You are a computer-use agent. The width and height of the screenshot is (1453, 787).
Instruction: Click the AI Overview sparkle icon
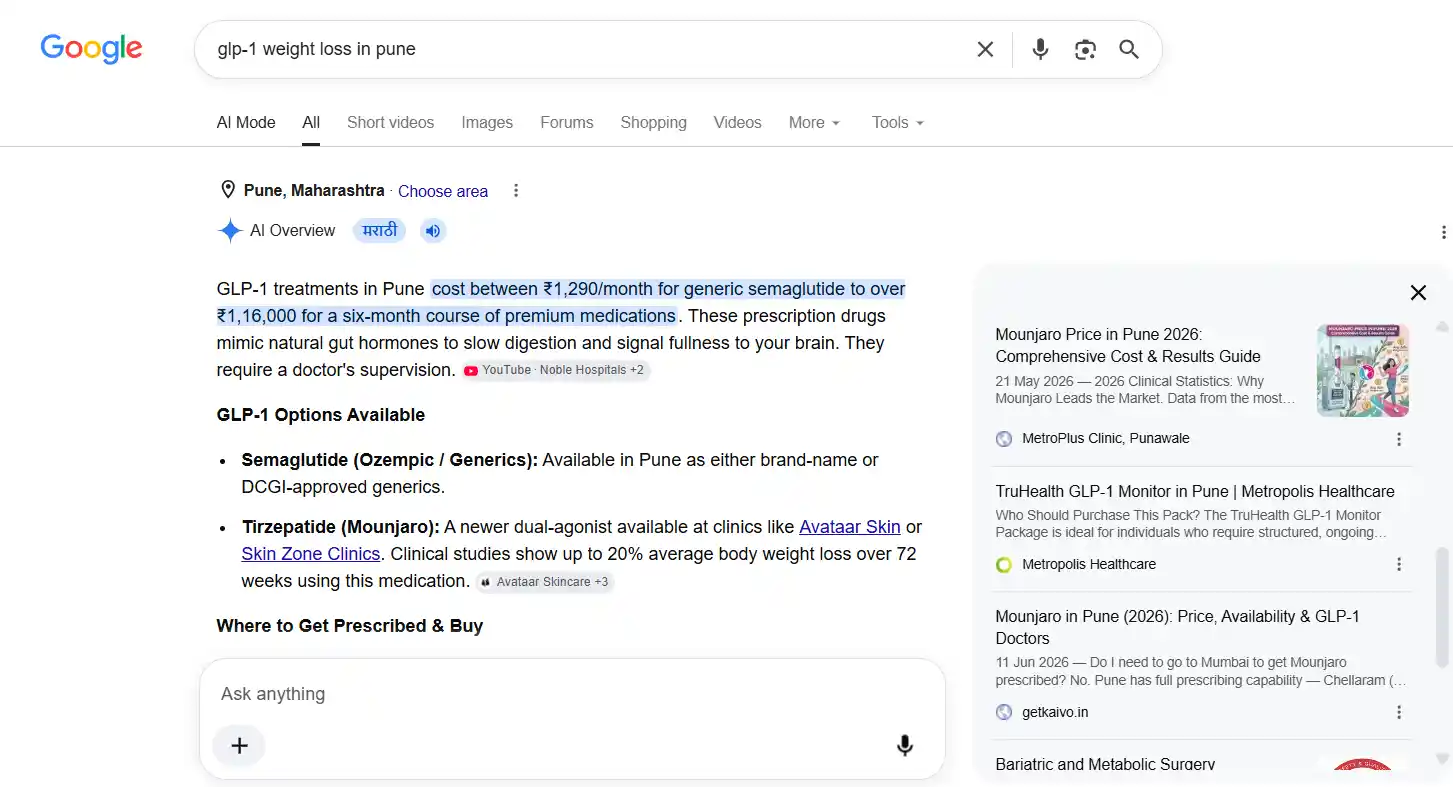coord(230,231)
